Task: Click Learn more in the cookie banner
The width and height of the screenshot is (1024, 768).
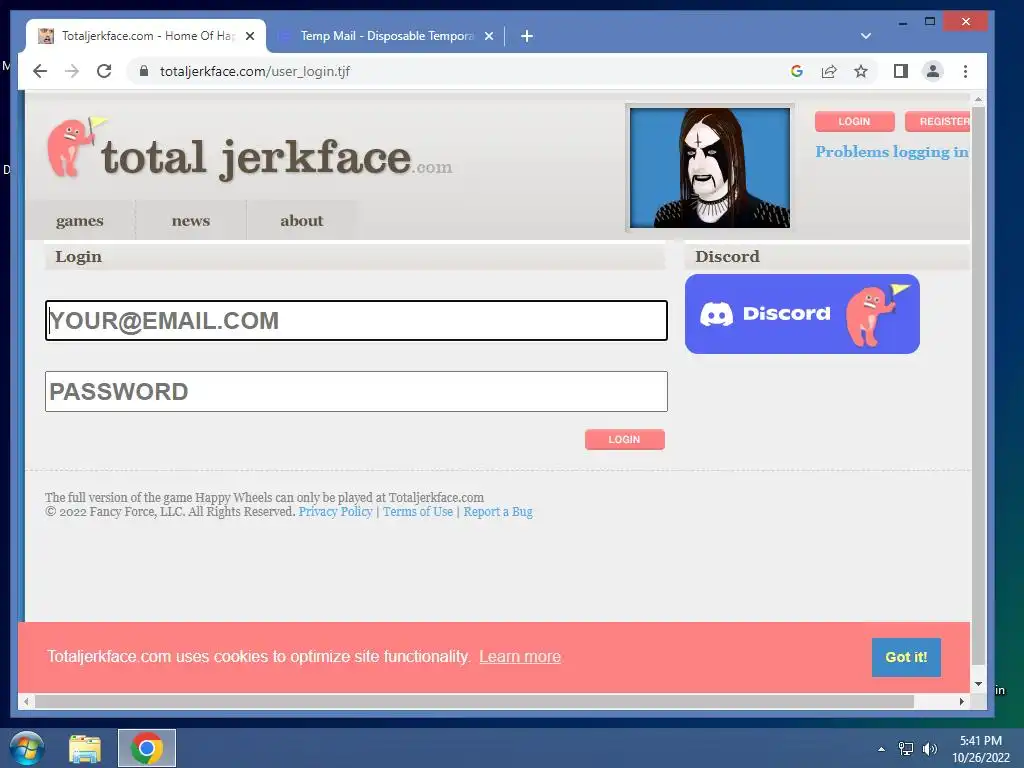Action: click(520, 657)
